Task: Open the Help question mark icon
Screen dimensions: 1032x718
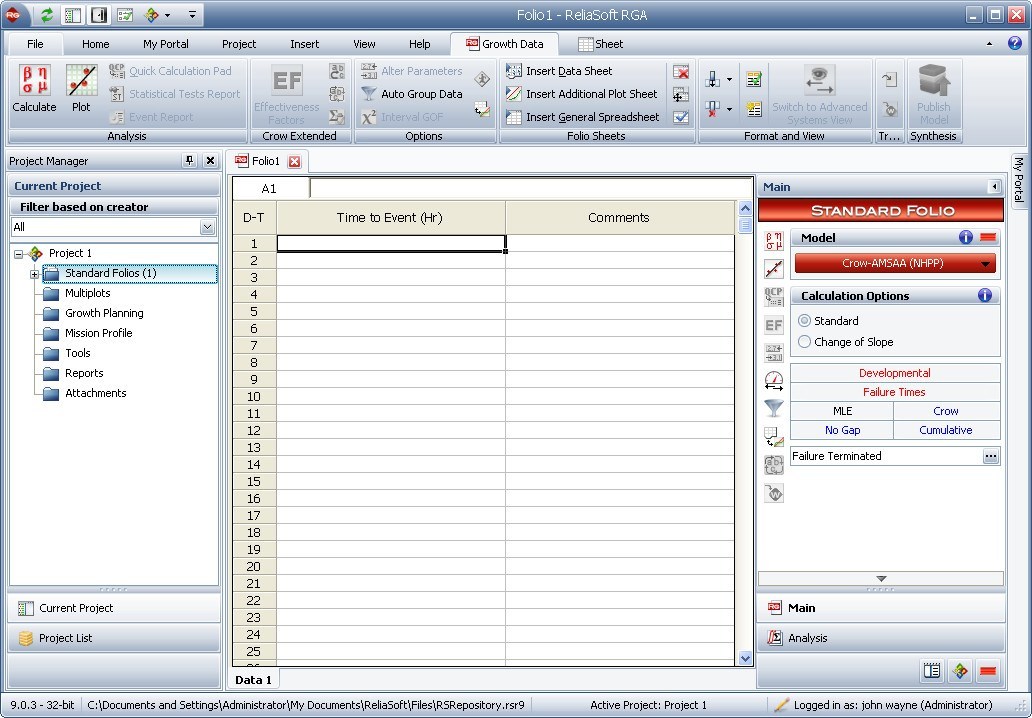Action: [x=1014, y=43]
